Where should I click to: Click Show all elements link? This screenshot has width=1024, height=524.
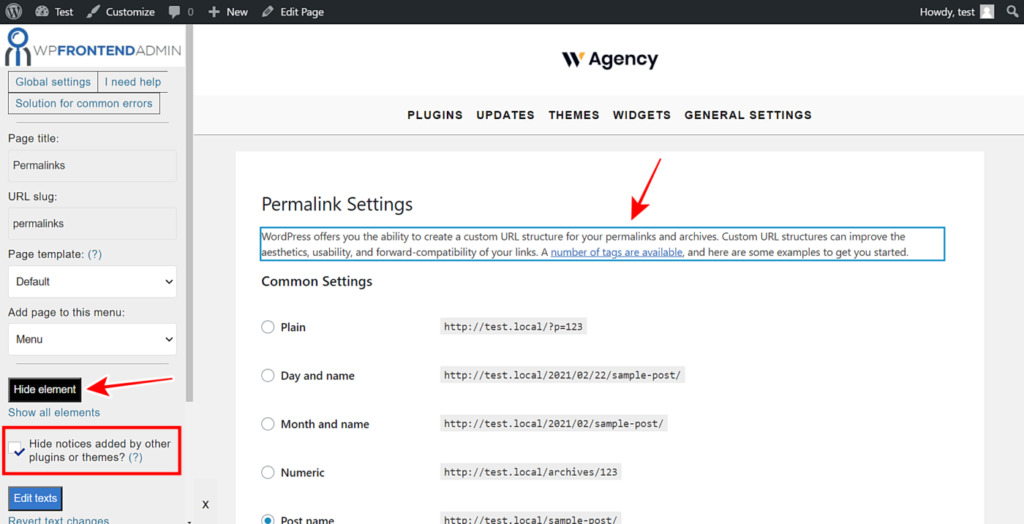tap(54, 413)
